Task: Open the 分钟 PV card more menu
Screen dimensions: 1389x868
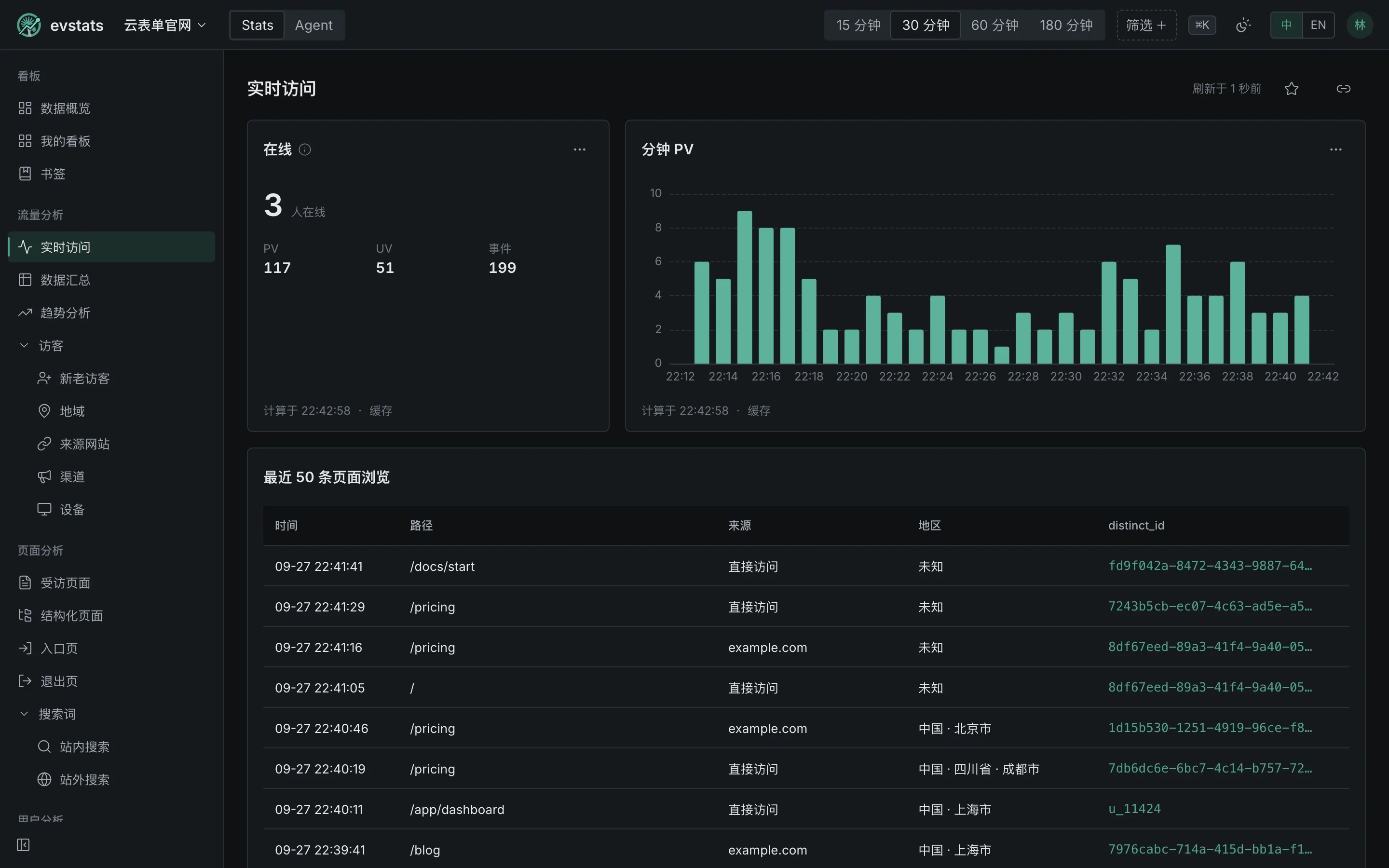Action: [x=1335, y=150]
